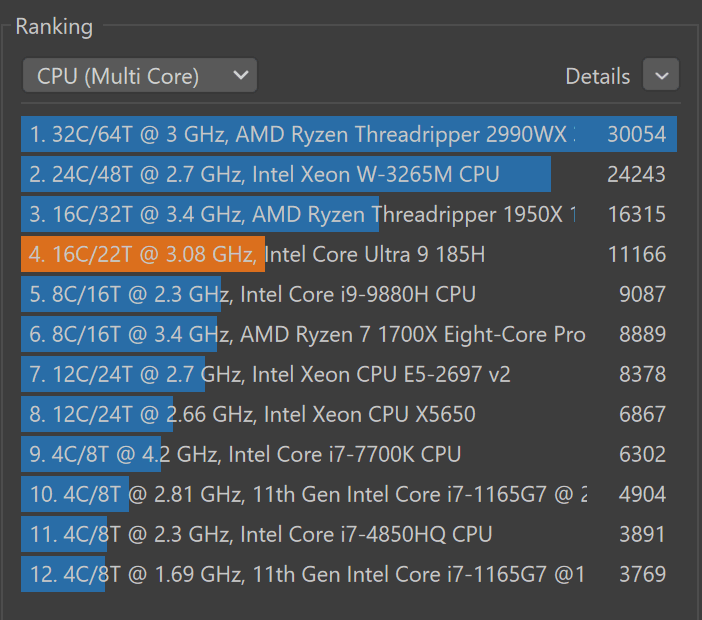Select Intel Core i9-9880H ranking row
This screenshot has height=620, width=702.
[x=349, y=294]
